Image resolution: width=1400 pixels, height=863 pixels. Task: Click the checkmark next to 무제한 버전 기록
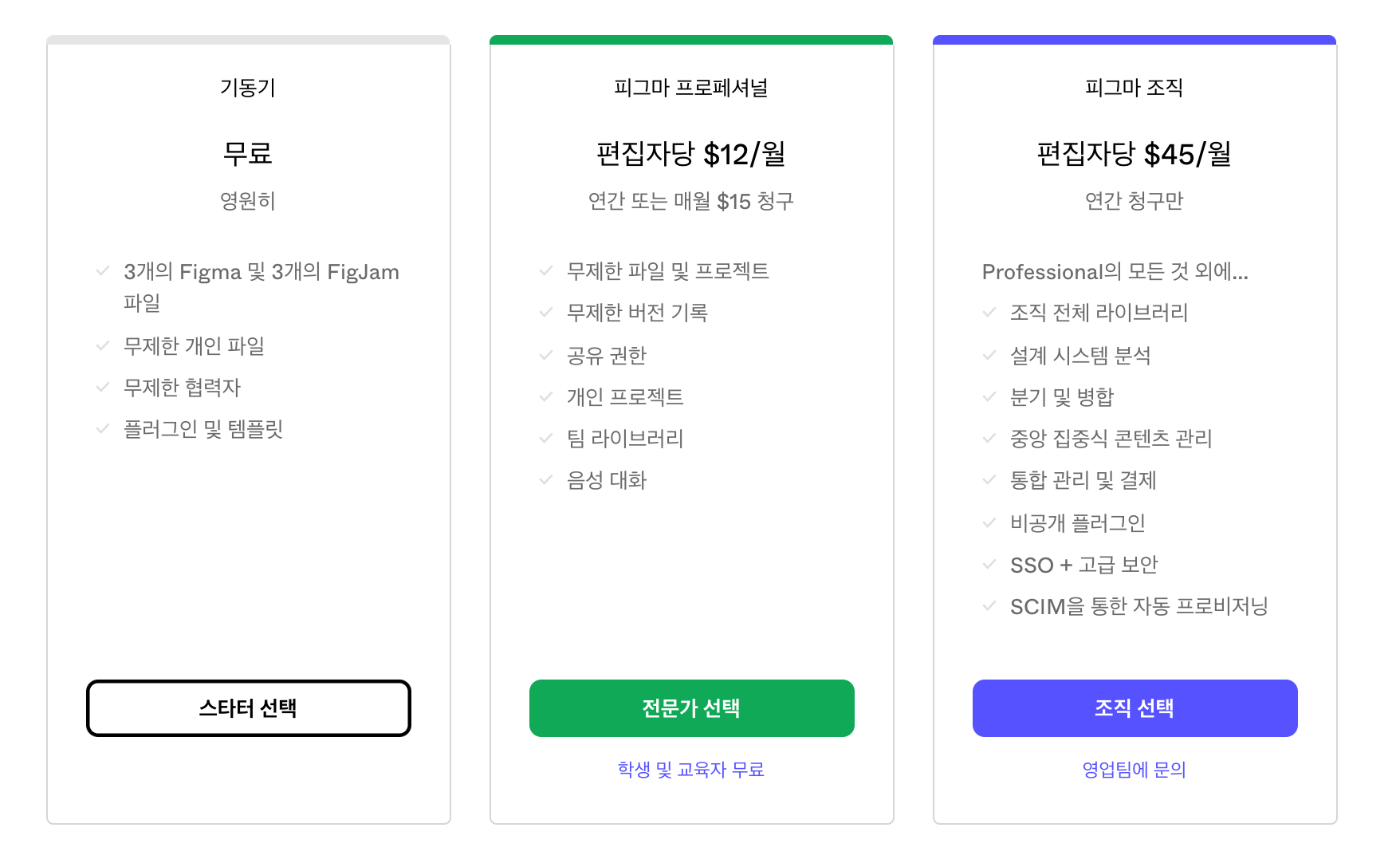(x=546, y=313)
